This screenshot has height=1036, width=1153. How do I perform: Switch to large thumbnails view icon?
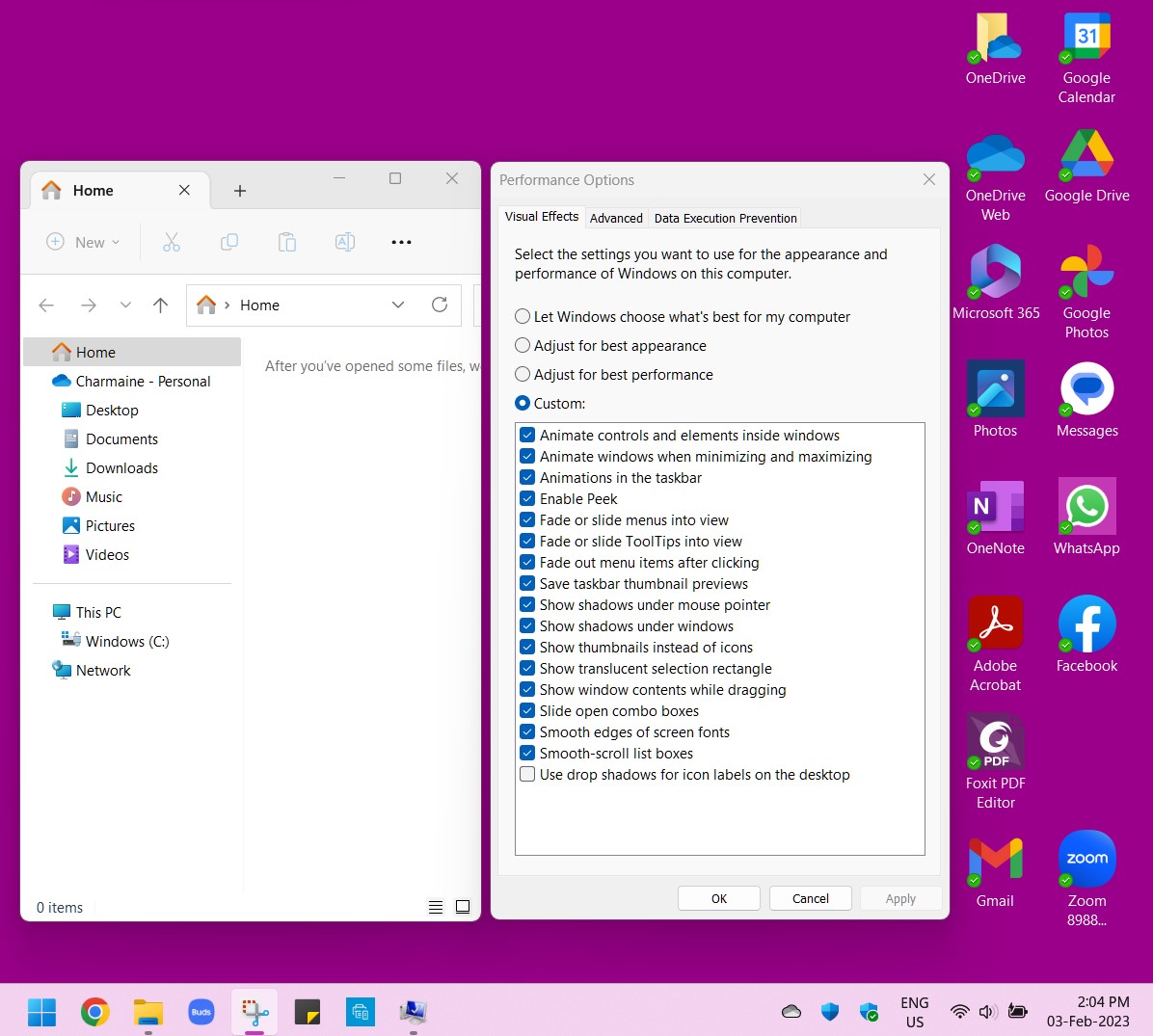pyautogui.click(x=463, y=907)
